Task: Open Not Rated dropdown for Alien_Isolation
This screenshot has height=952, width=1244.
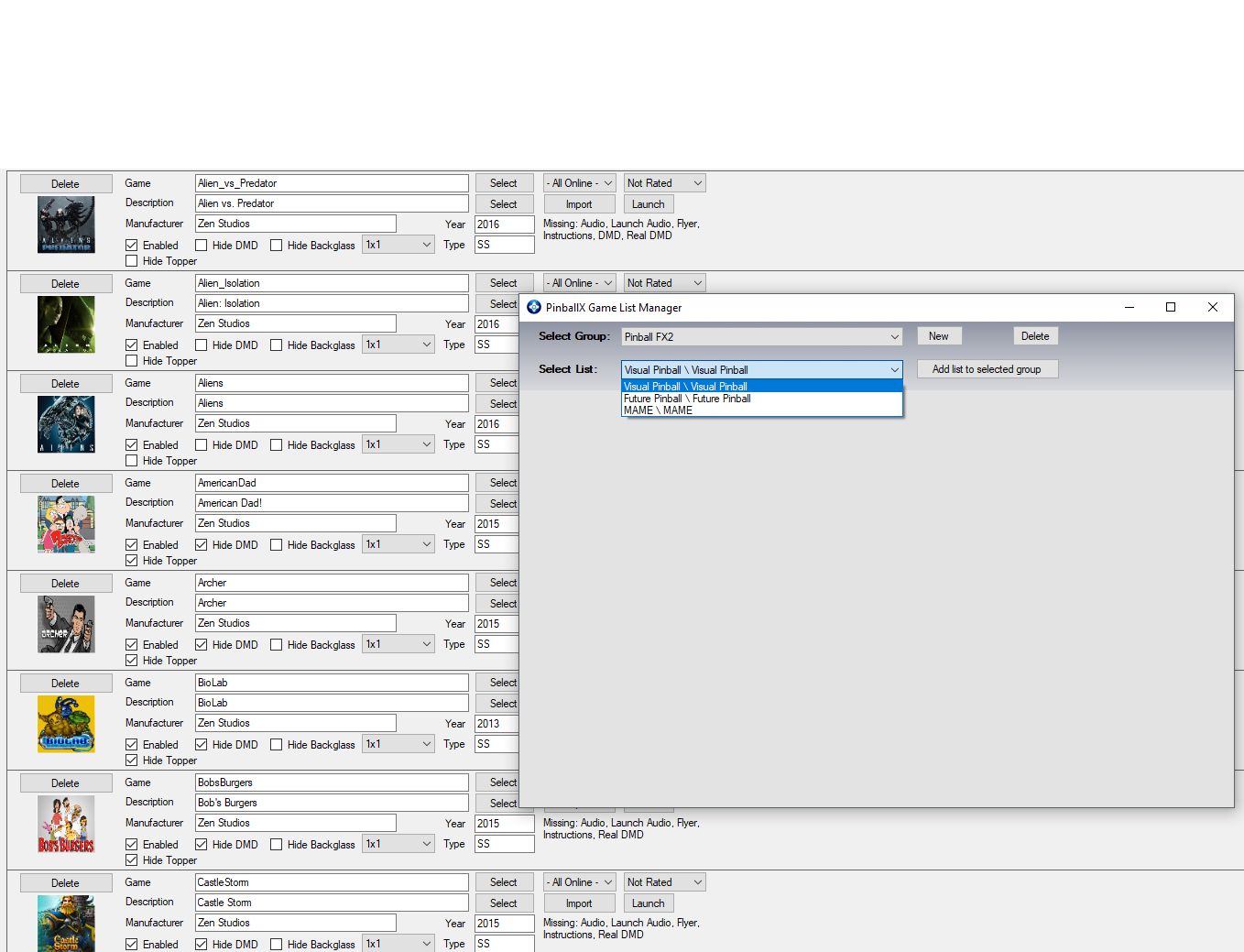Action: (x=665, y=283)
